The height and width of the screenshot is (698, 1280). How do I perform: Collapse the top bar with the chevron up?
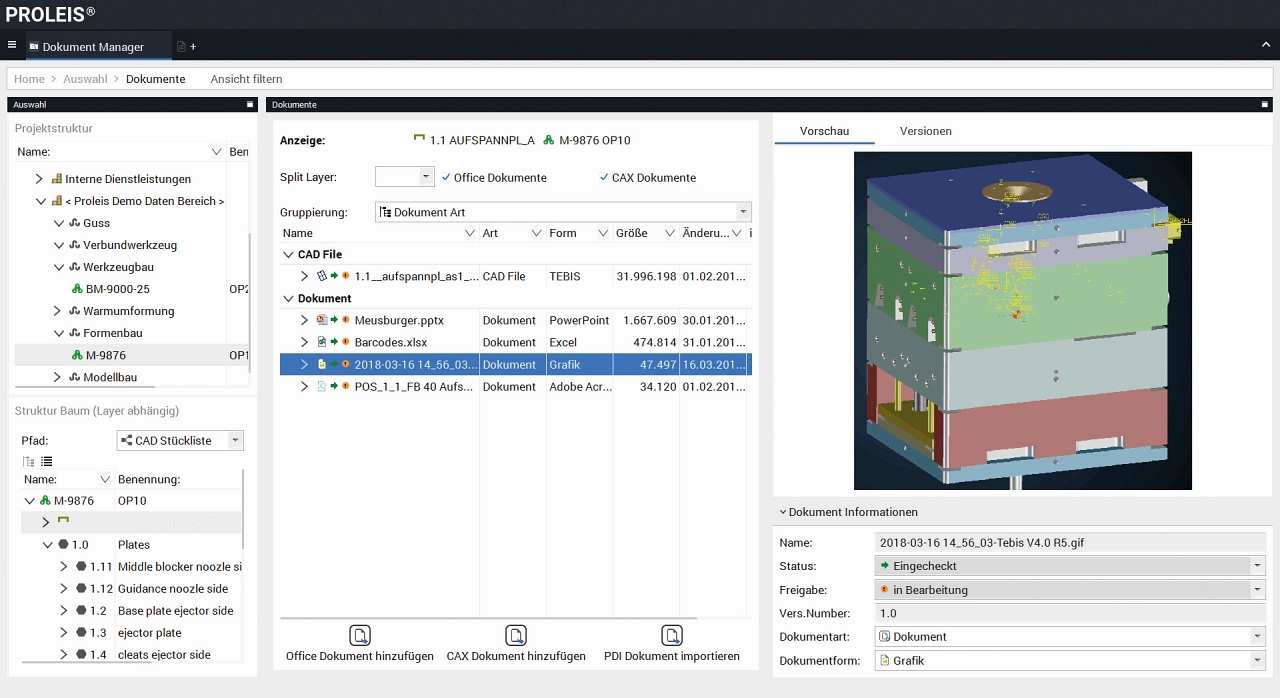point(1266,45)
